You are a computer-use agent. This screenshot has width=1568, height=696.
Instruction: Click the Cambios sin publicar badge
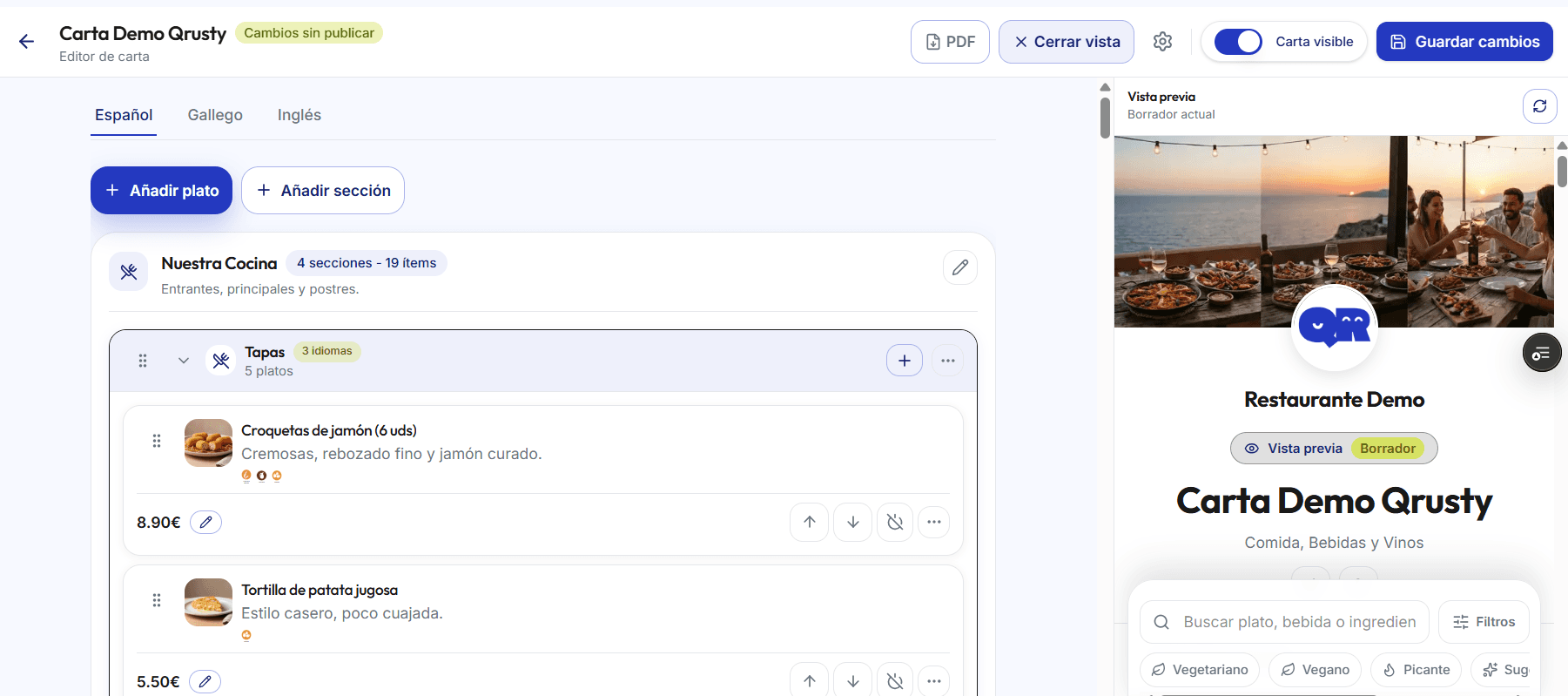309,33
